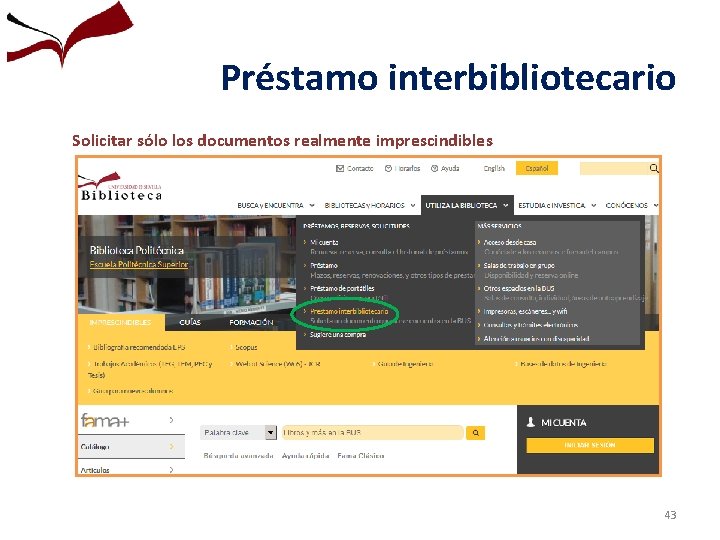
Task: Select the GUÍAS tab
Action: (x=190, y=322)
